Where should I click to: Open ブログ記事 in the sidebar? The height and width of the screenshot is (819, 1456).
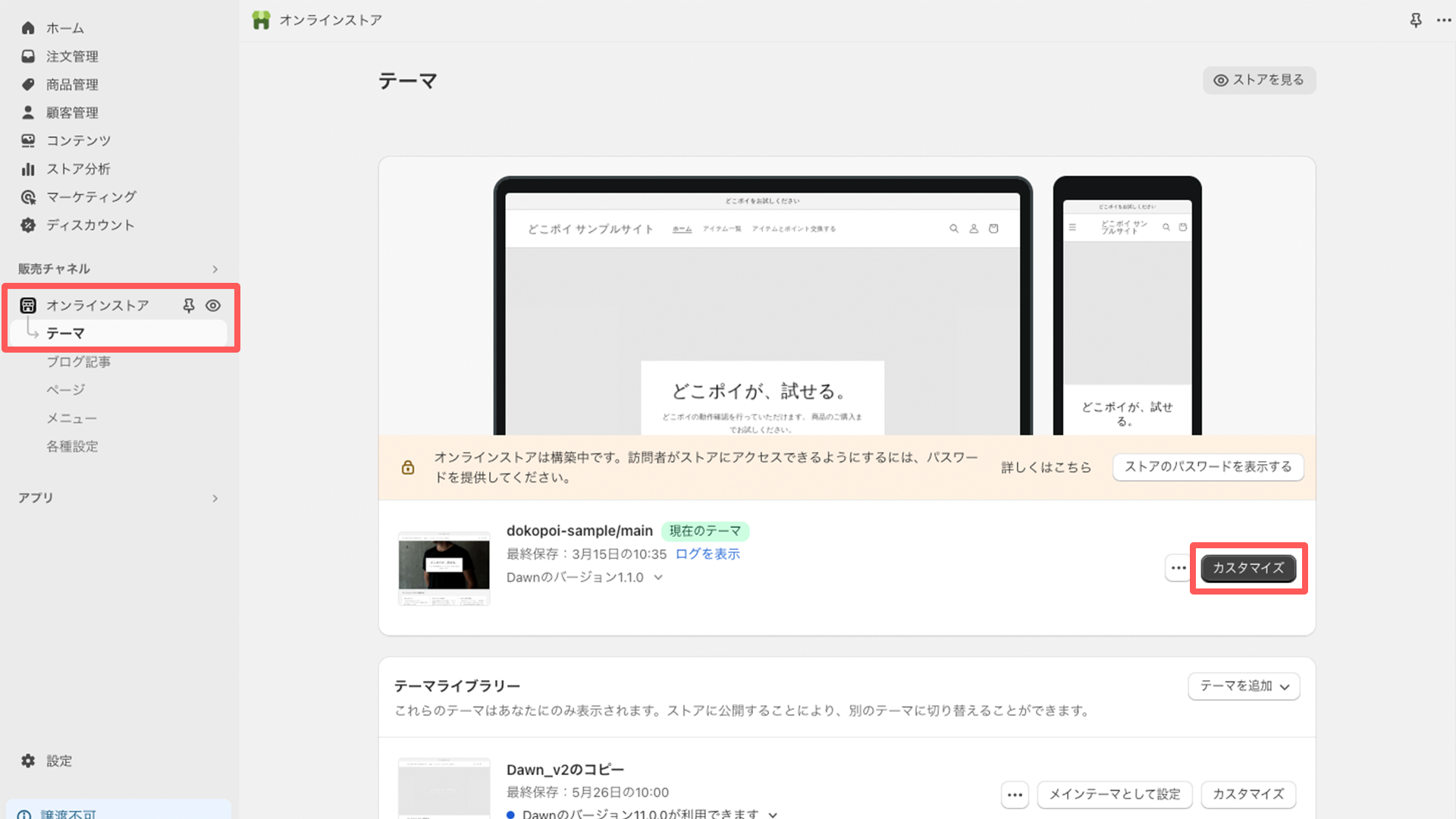[79, 362]
